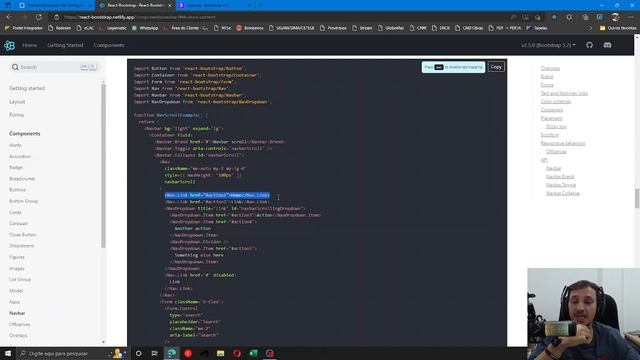This screenshot has width=640, height=360.
Task: Open Button Group in the Components list
Action: pos(23,201)
